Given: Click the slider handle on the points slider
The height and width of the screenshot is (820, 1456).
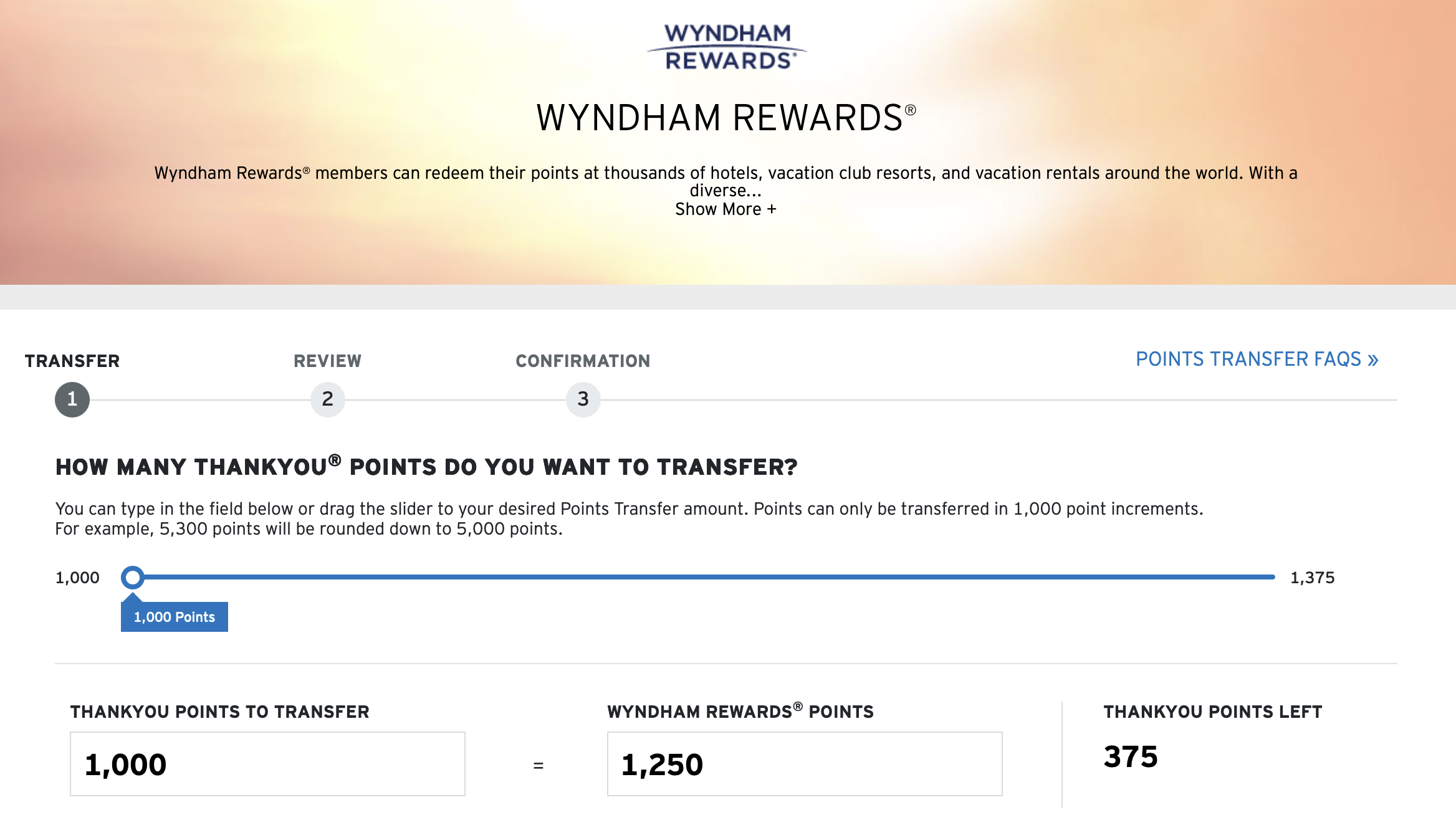Looking at the screenshot, I should [x=133, y=578].
